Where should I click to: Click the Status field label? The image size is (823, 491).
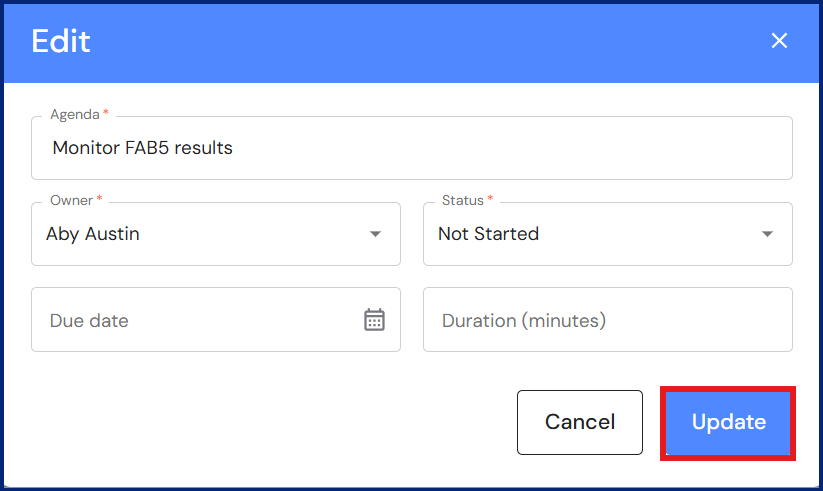point(462,201)
